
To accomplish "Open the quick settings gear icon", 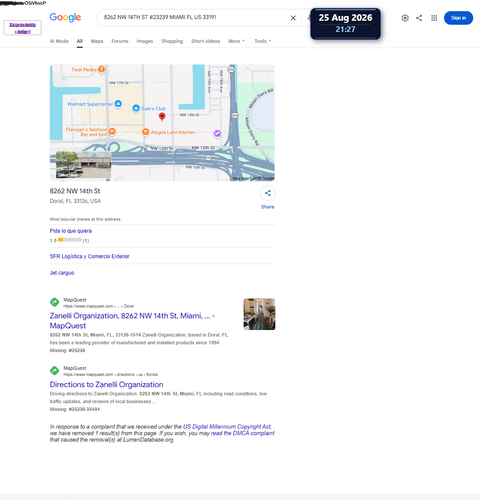I will click(405, 18).
